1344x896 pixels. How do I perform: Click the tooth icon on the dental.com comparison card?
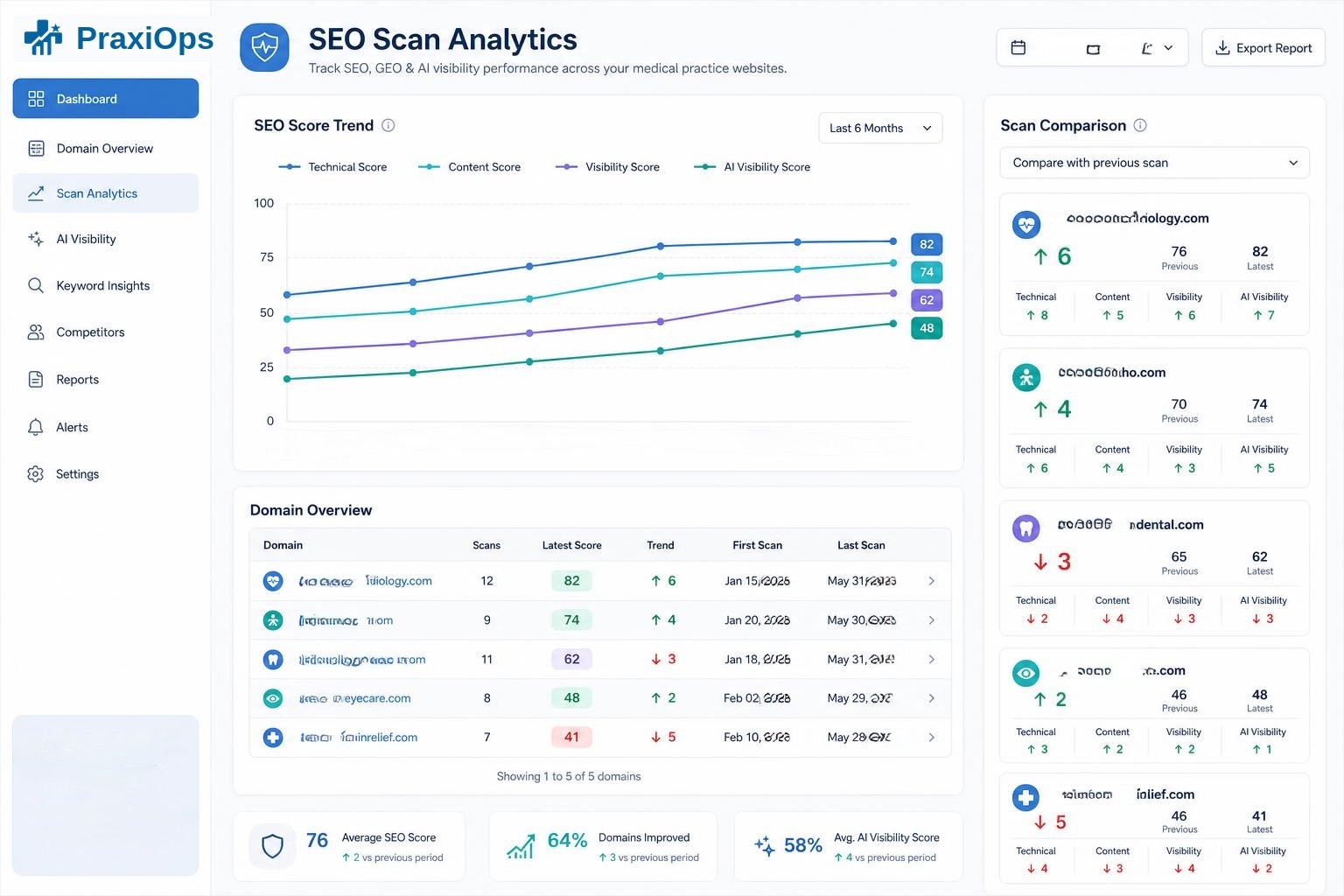[1025, 528]
